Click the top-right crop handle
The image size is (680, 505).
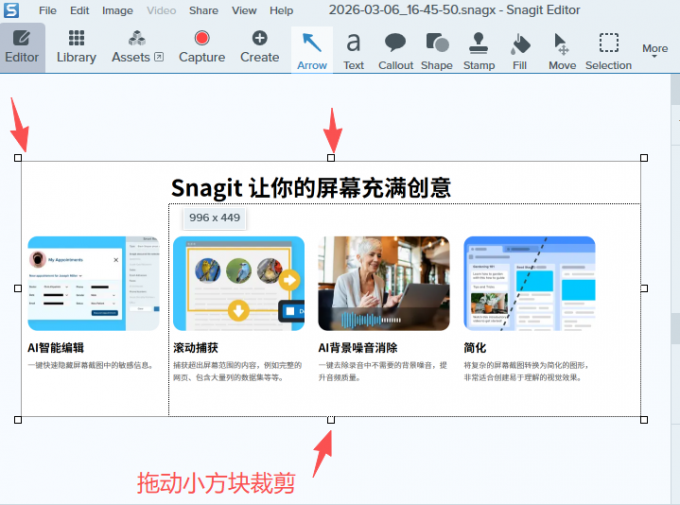644,158
